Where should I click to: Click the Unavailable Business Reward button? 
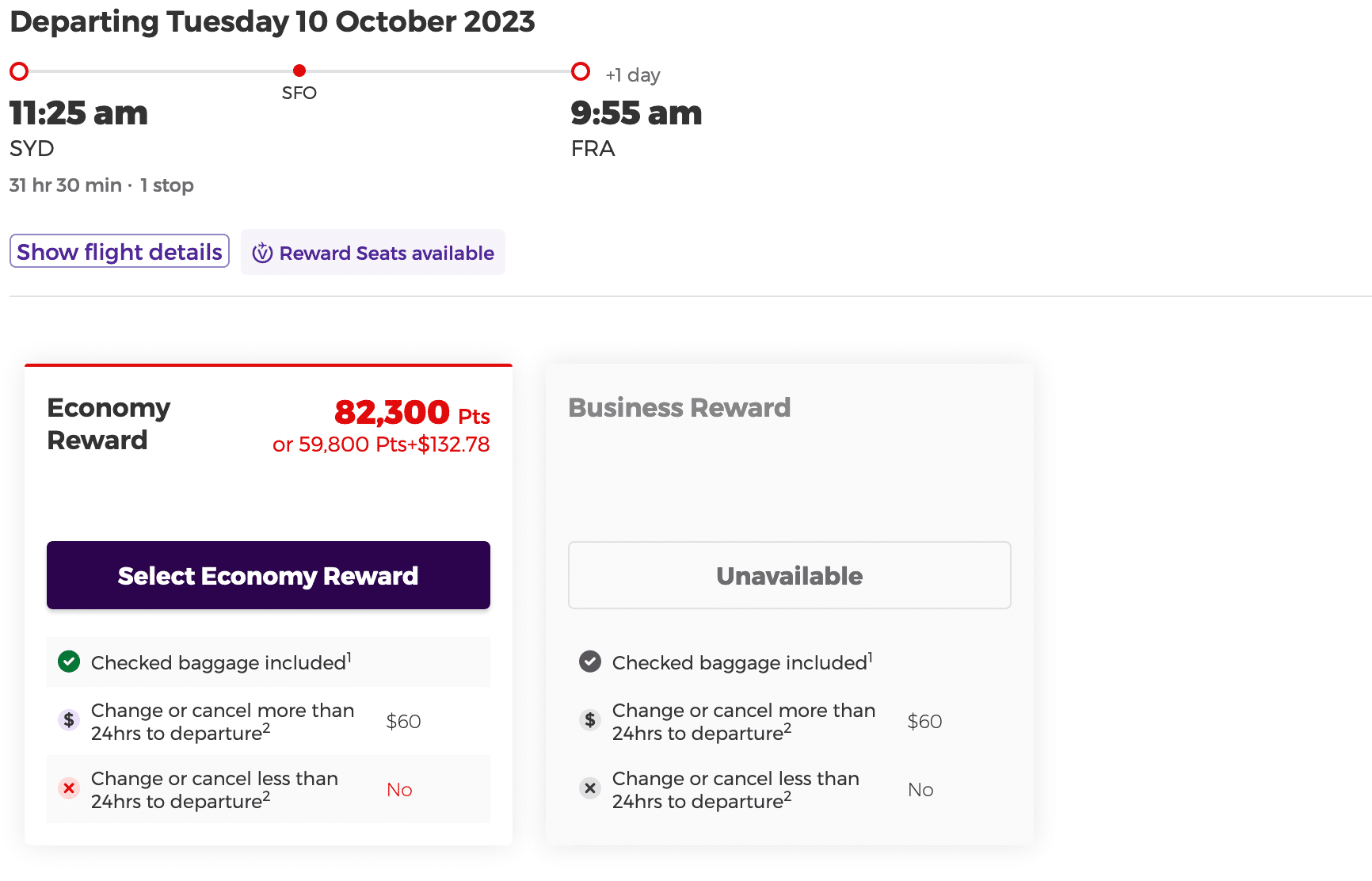tap(789, 575)
